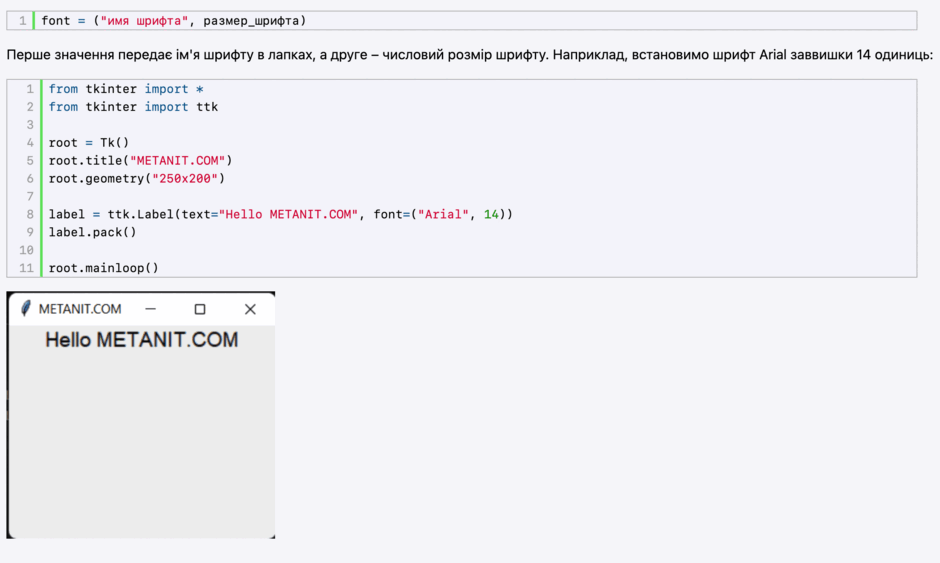This screenshot has height=563, width=940.
Task: Click line number 11 in code block
Action: [x=26, y=268]
